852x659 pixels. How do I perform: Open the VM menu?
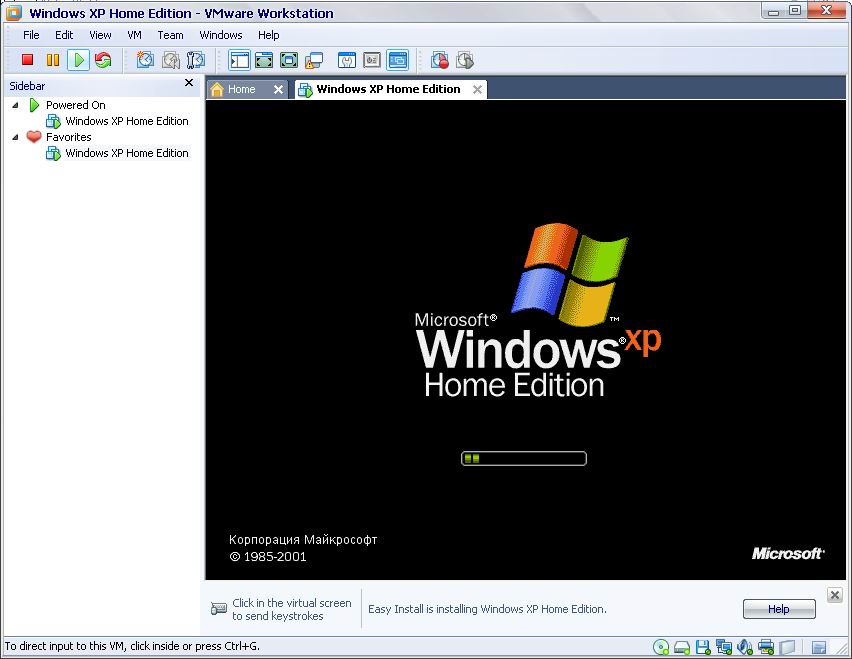[x=134, y=35]
